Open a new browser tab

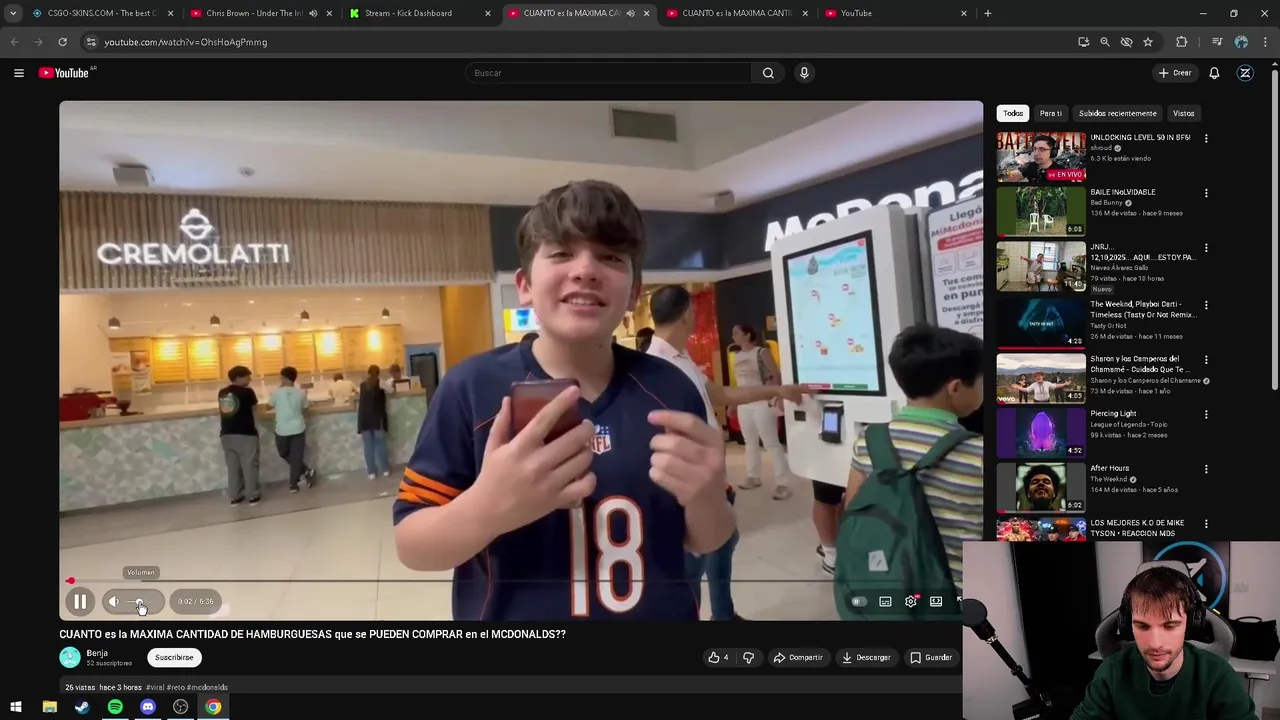pyautogui.click(x=988, y=13)
